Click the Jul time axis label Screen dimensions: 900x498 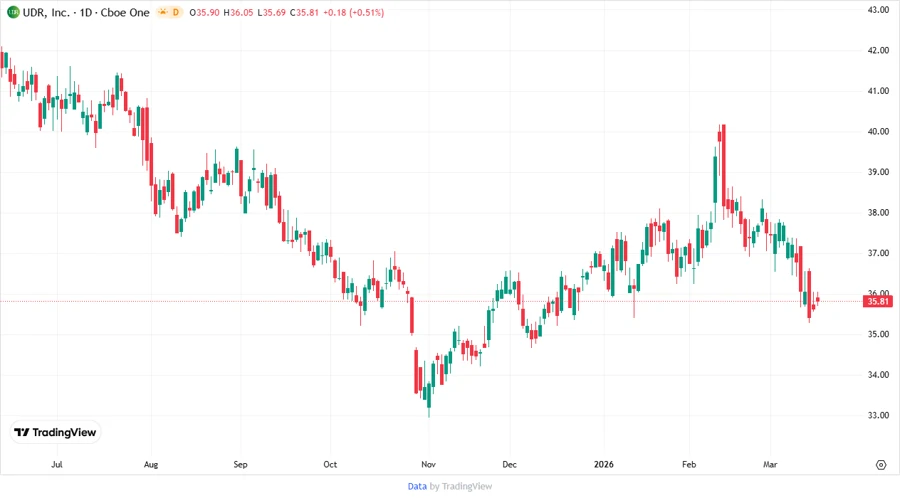57,464
